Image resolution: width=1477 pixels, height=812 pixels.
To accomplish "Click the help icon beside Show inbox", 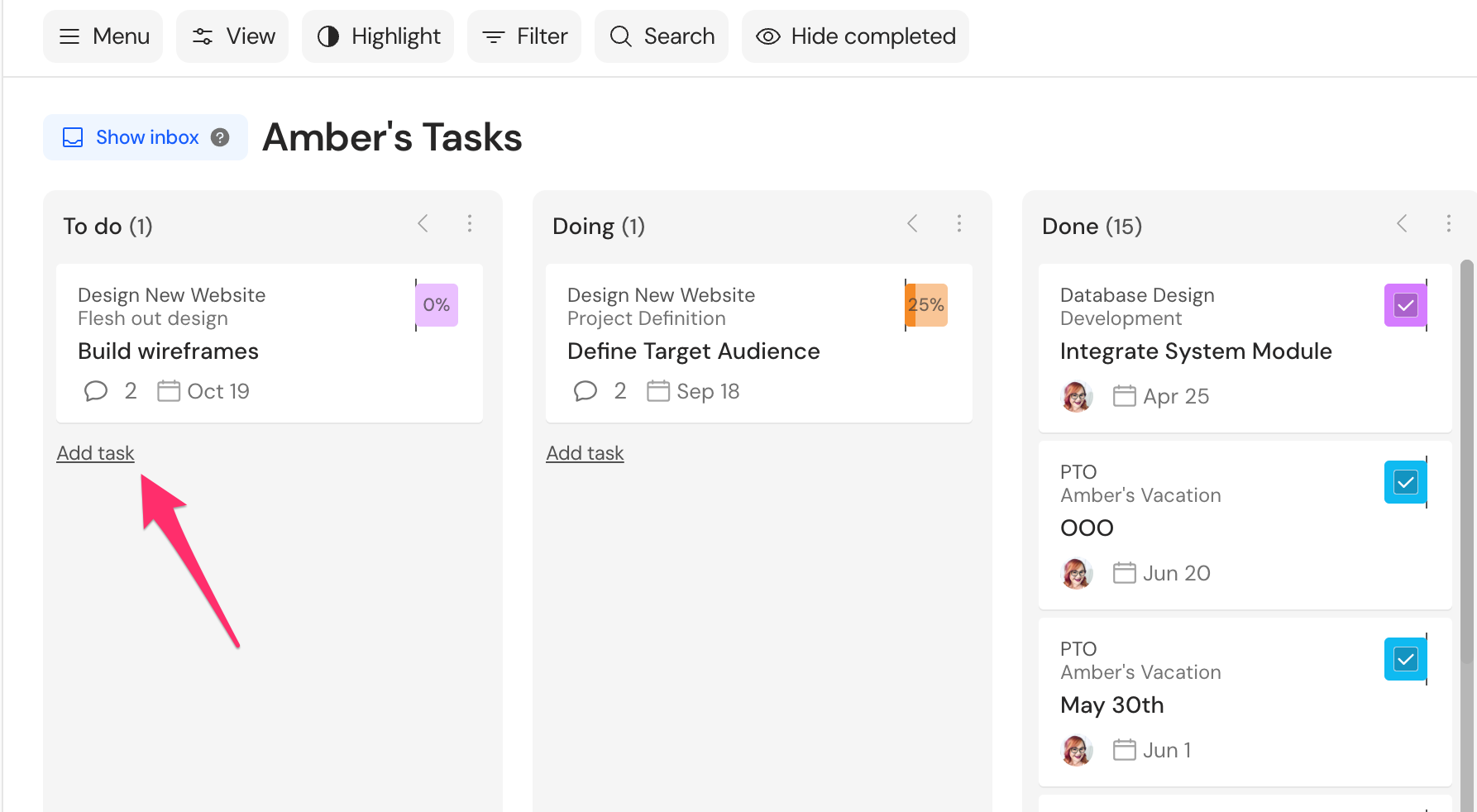I will 220,137.
